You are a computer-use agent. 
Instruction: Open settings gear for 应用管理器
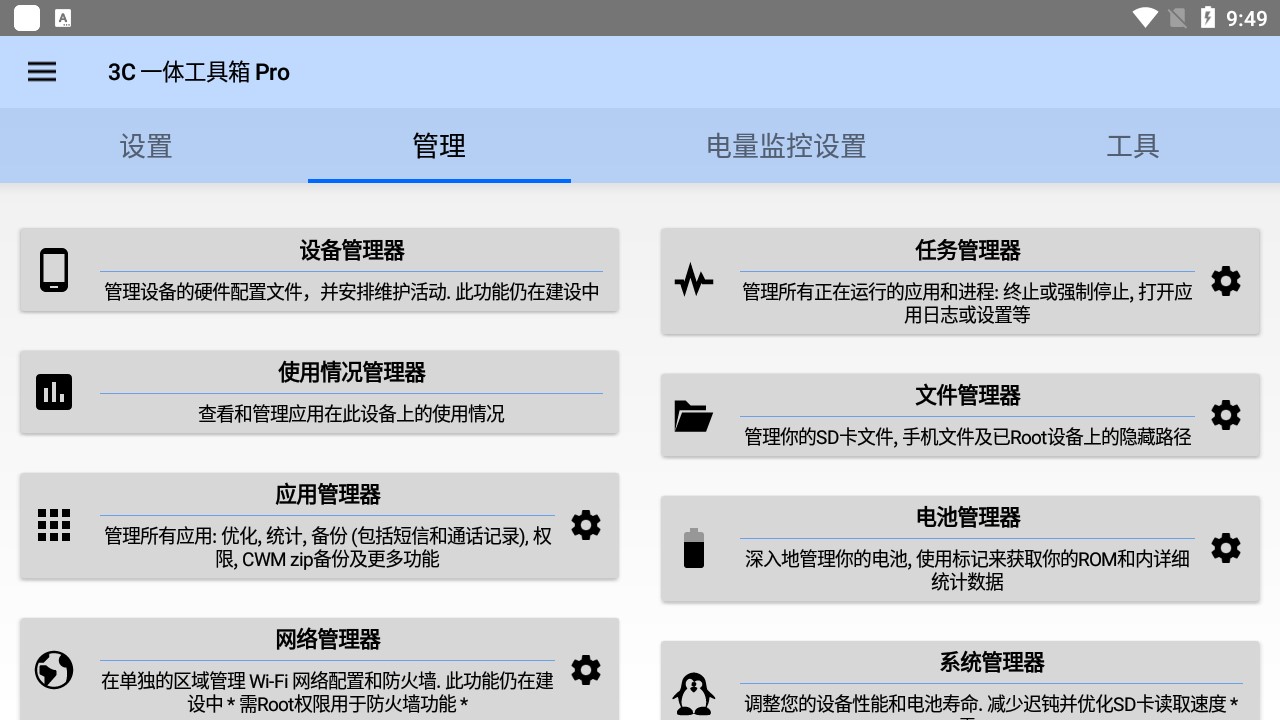586,525
